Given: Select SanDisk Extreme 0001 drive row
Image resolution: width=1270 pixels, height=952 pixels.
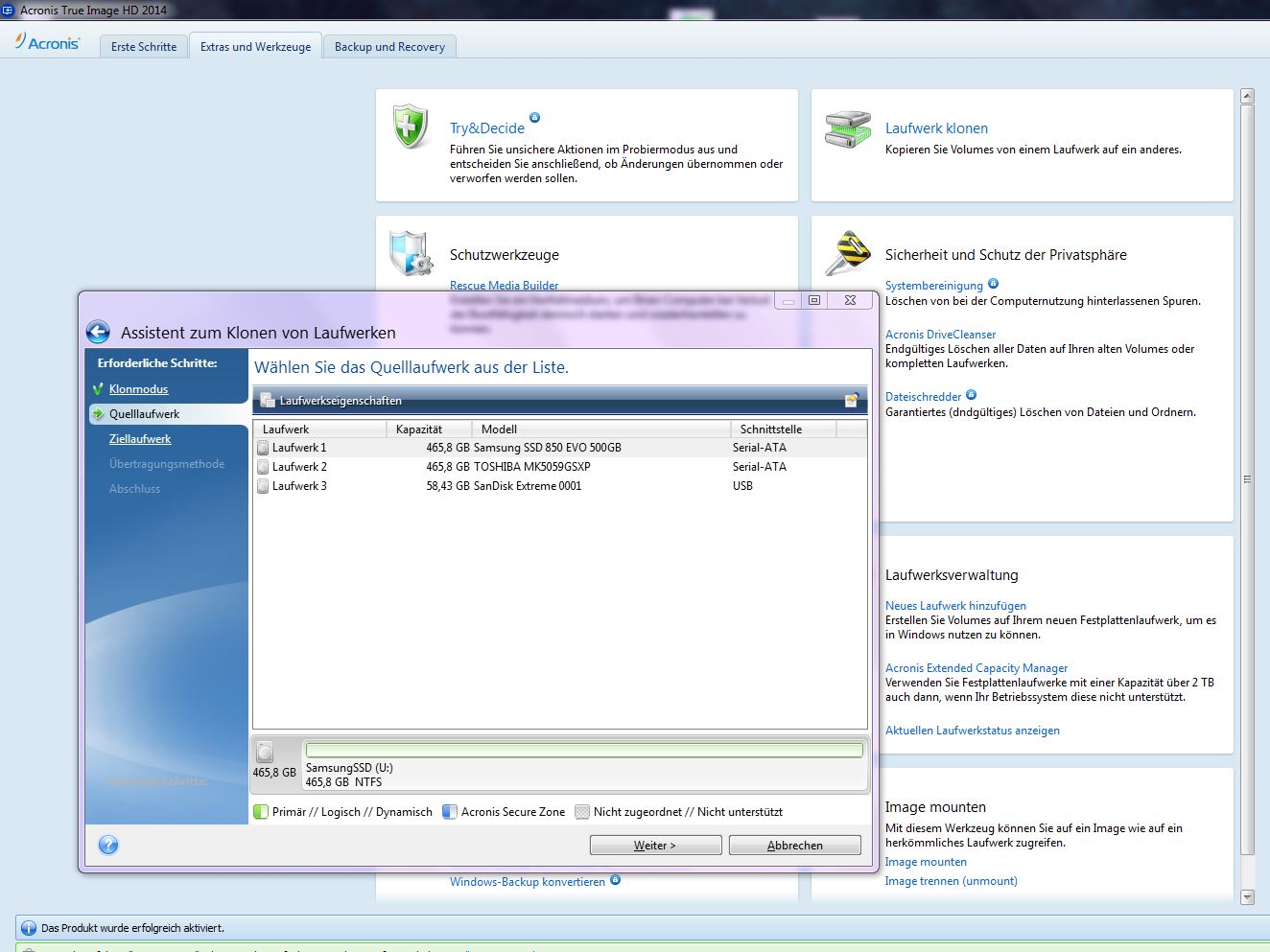Looking at the screenshot, I should (559, 486).
